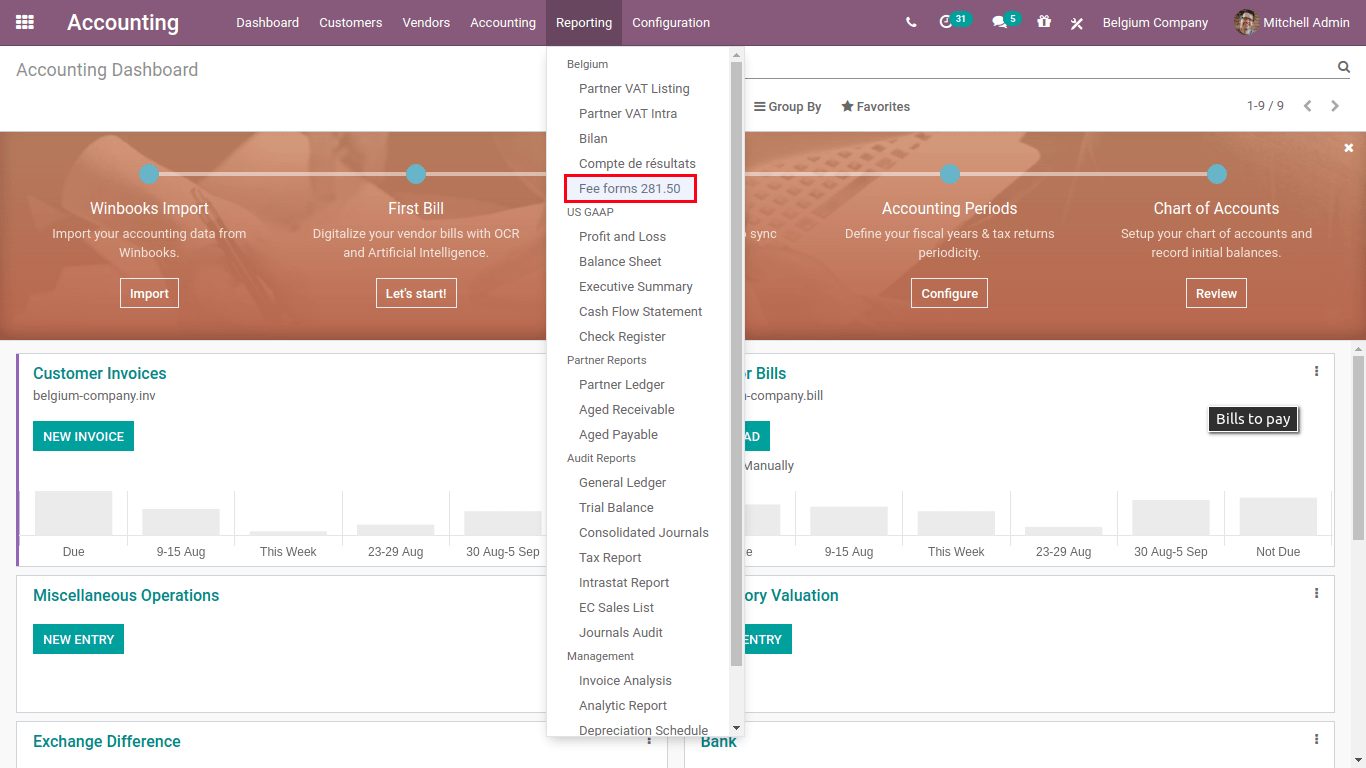Open Compte de résultats report

pos(638,164)
